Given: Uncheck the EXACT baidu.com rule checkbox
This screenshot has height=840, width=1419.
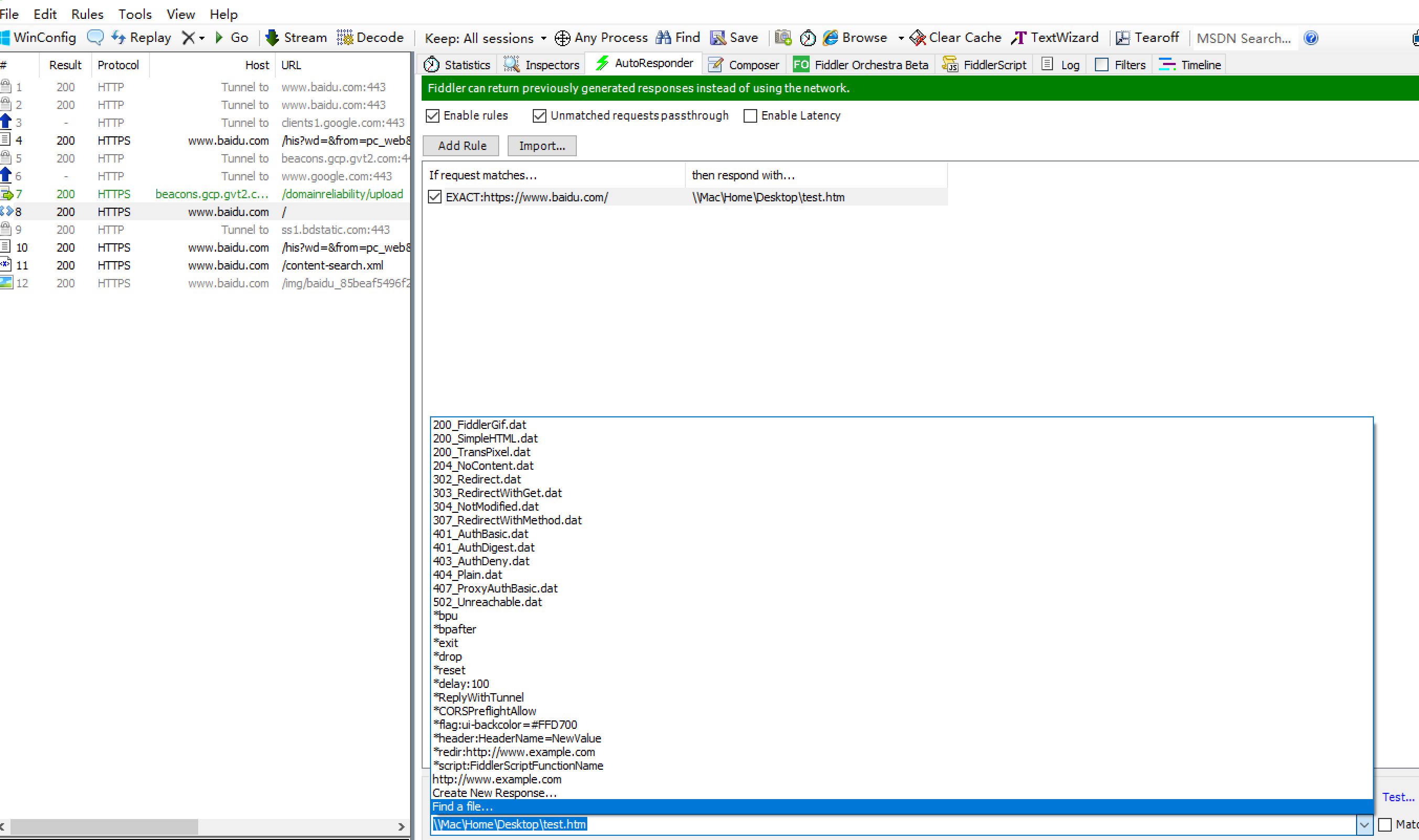Looking at the screenshot, I should click(435, 197).
